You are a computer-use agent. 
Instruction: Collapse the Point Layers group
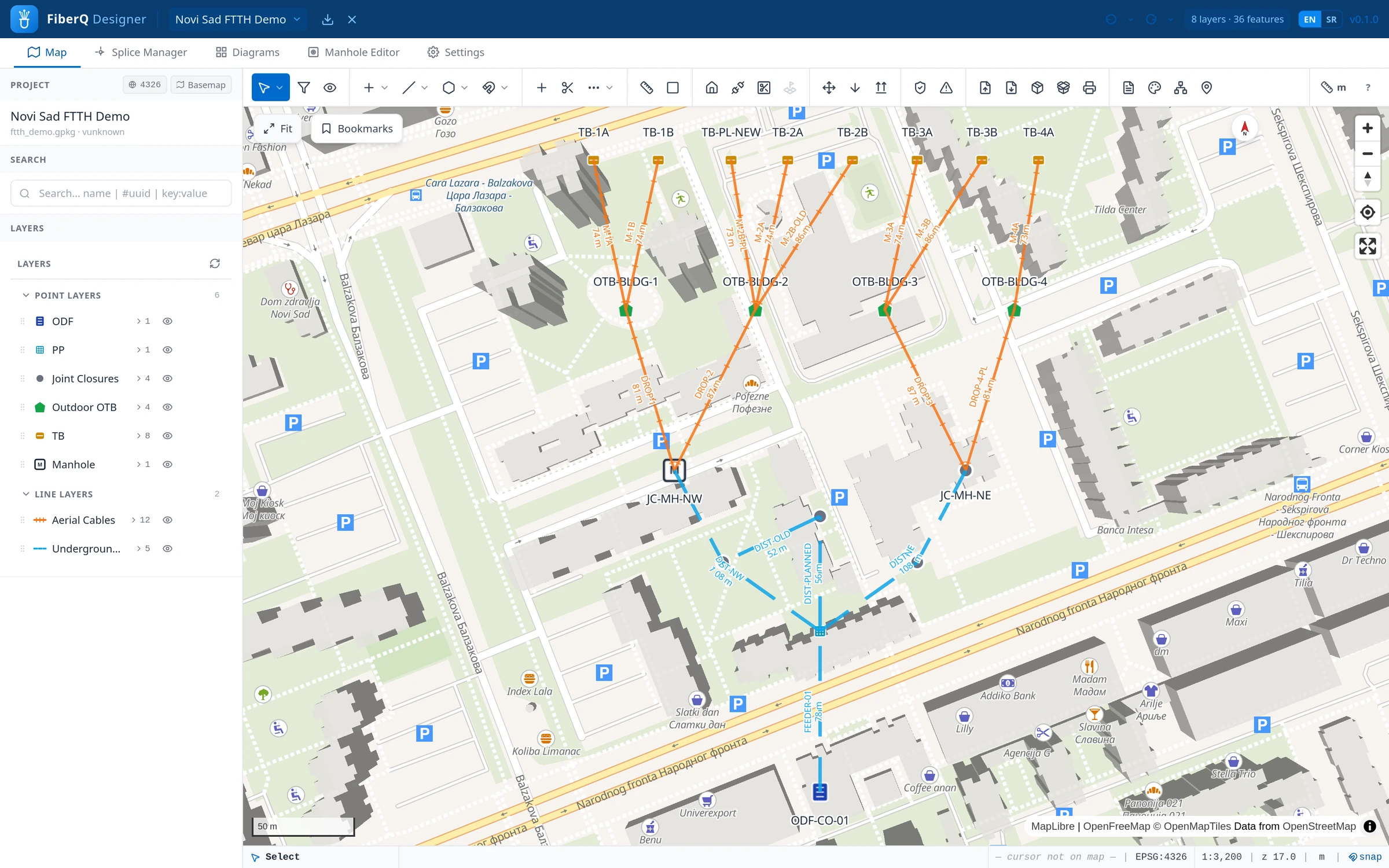tap(25, 295)
